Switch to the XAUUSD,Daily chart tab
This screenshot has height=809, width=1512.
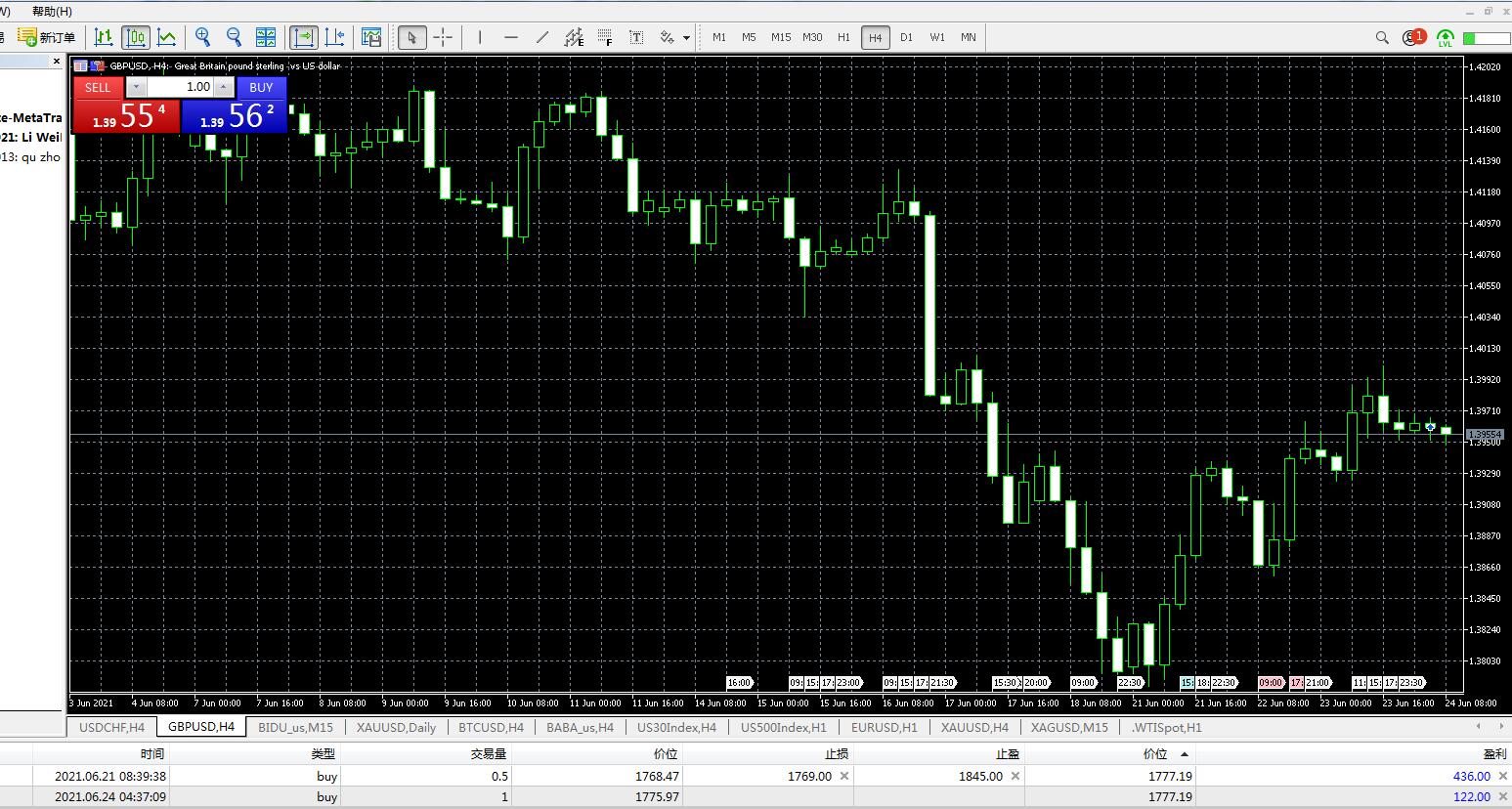[396, 727]
